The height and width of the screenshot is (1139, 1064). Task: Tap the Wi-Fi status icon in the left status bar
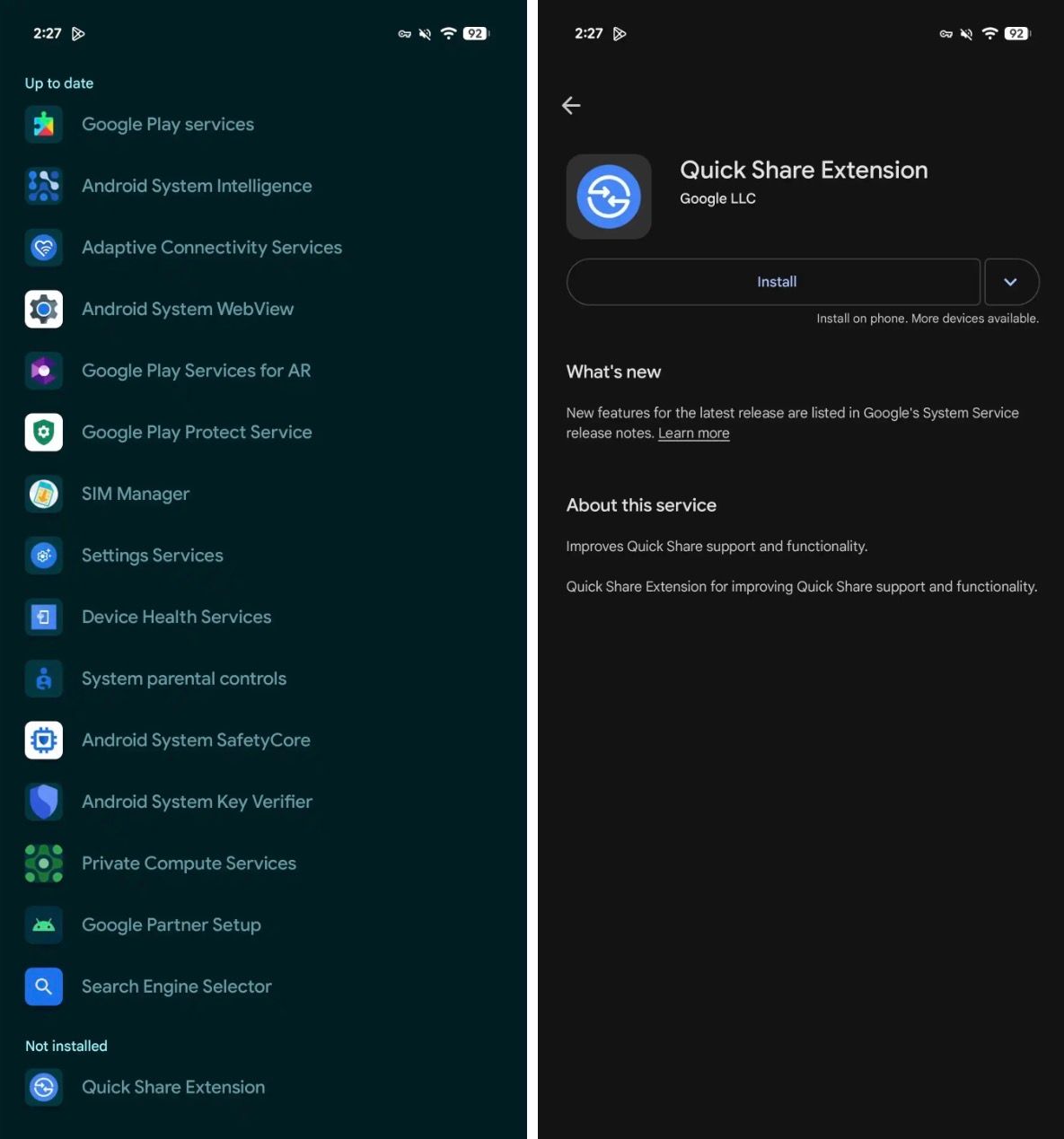coord(448,34)
